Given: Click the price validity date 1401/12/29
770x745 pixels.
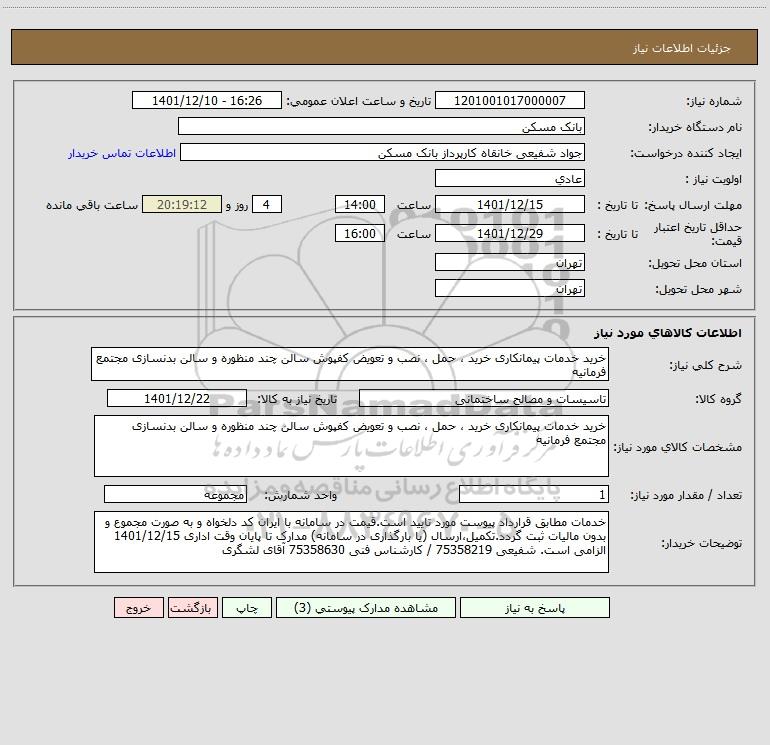Looking at the screenshot, I should click(x=510, y=233).
